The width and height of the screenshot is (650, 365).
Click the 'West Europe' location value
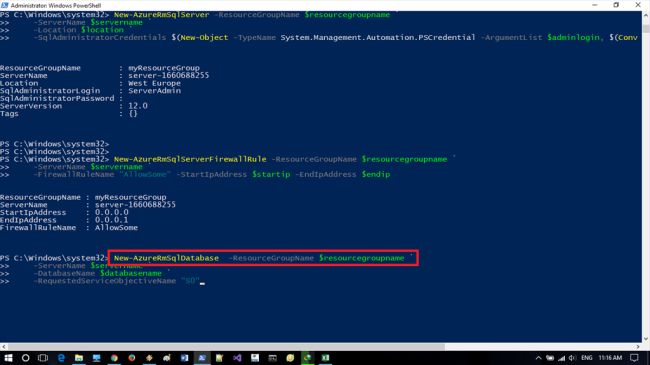pos(154,83)
